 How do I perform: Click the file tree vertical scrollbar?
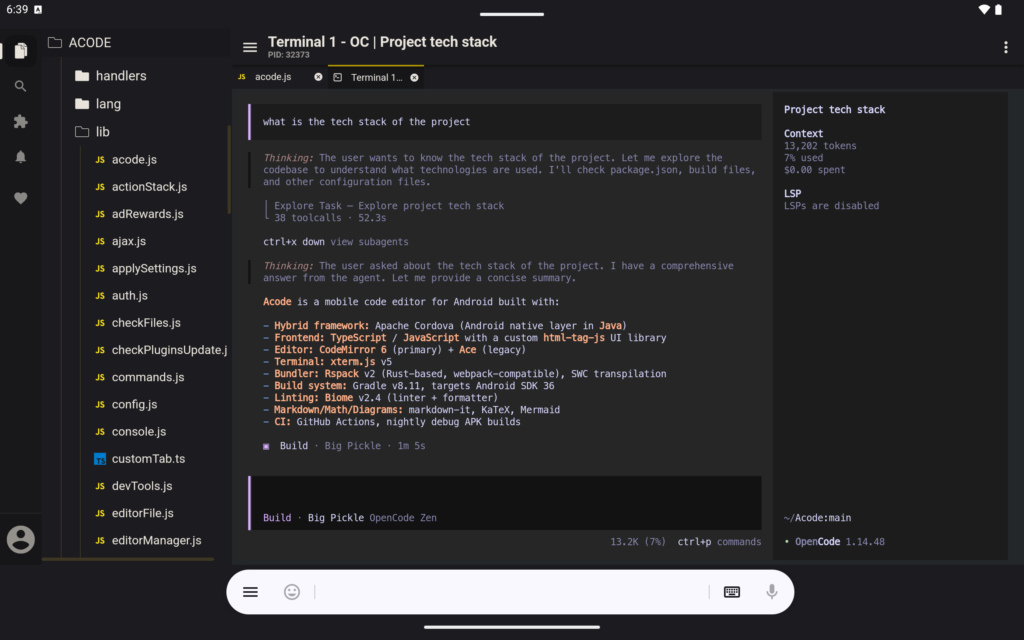[x=229, y=168]
